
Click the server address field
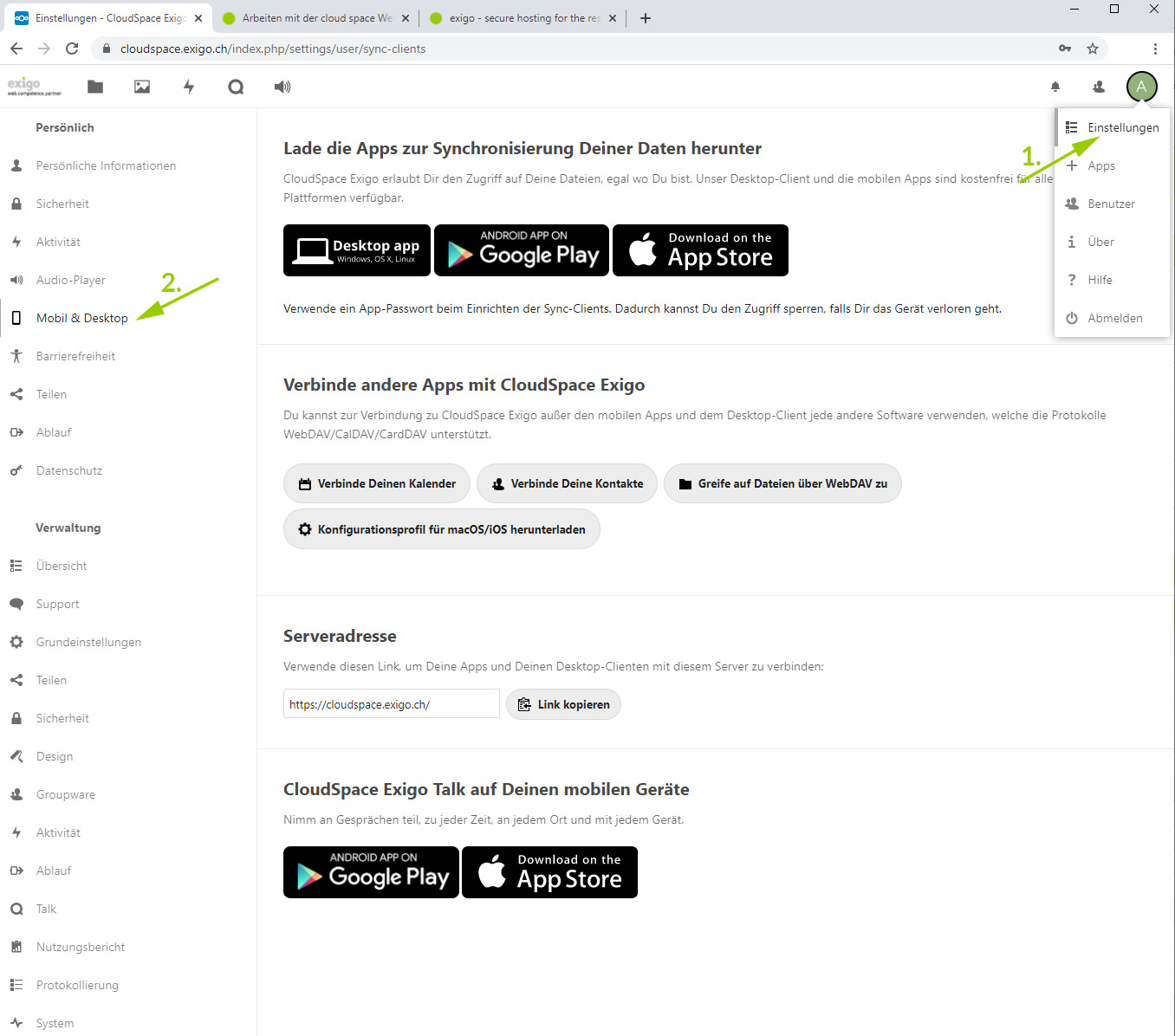pyautogui.click(x=392, y=704)
